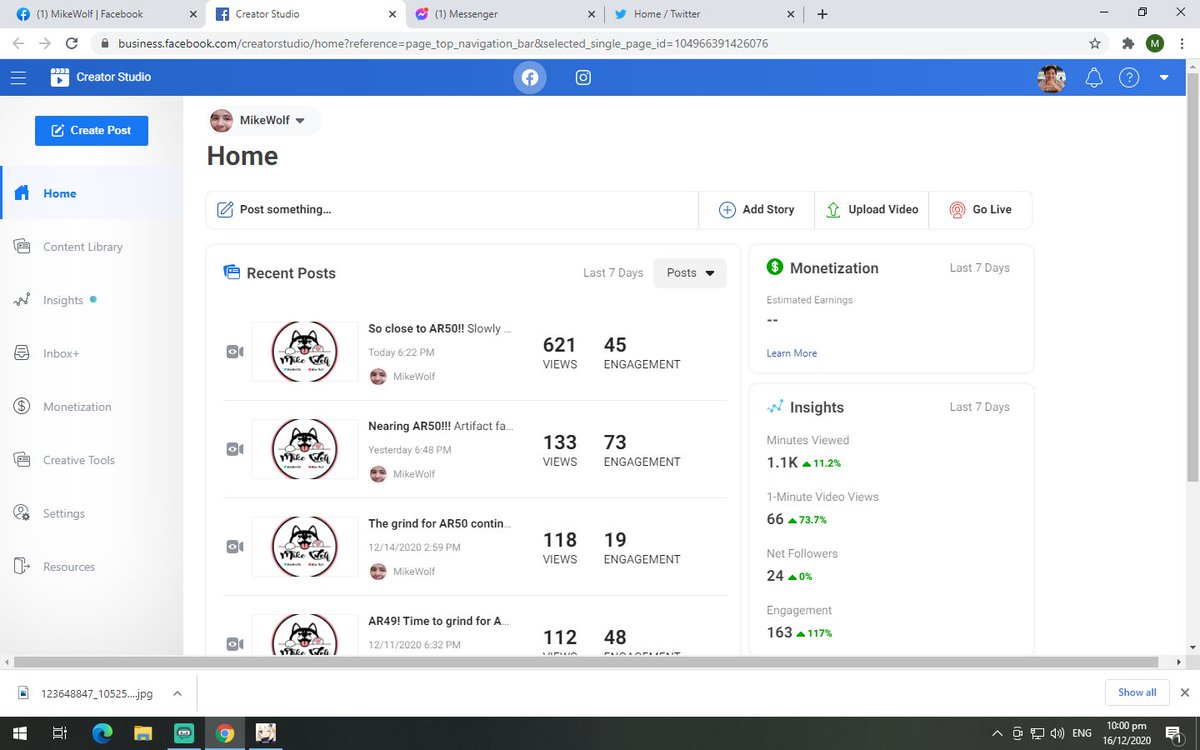1200x750 pixels.
Task: Click the 1-Minute Video Views 66 value
Action: click(x=775, y=519)
